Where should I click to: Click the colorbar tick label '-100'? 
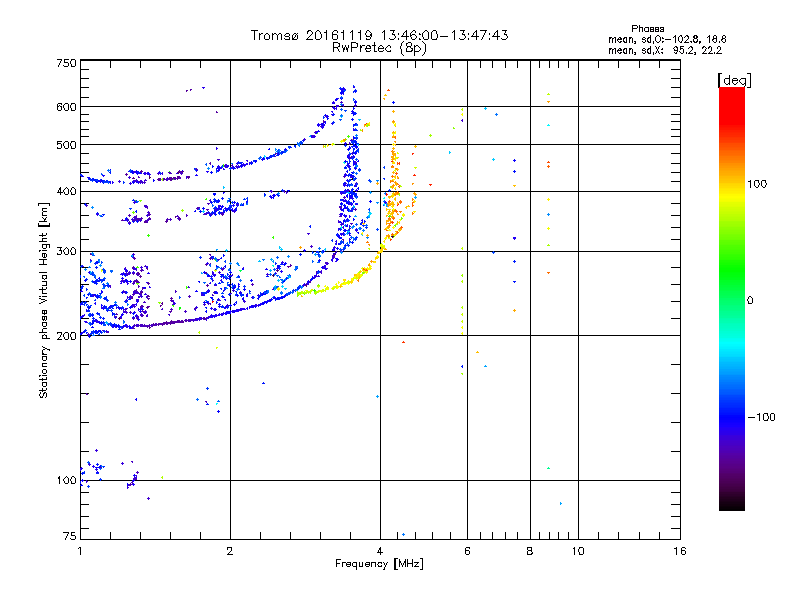pos(761,417)
